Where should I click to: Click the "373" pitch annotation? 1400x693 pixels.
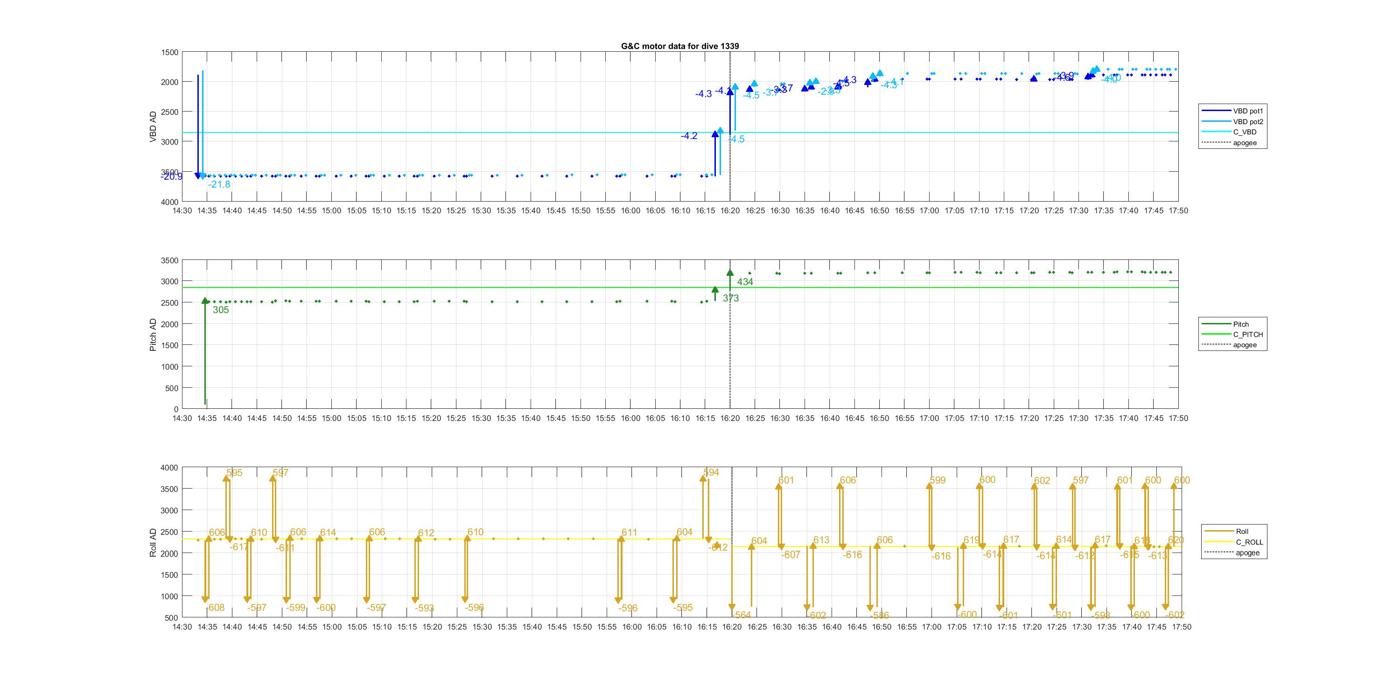(x=731, y=298)
